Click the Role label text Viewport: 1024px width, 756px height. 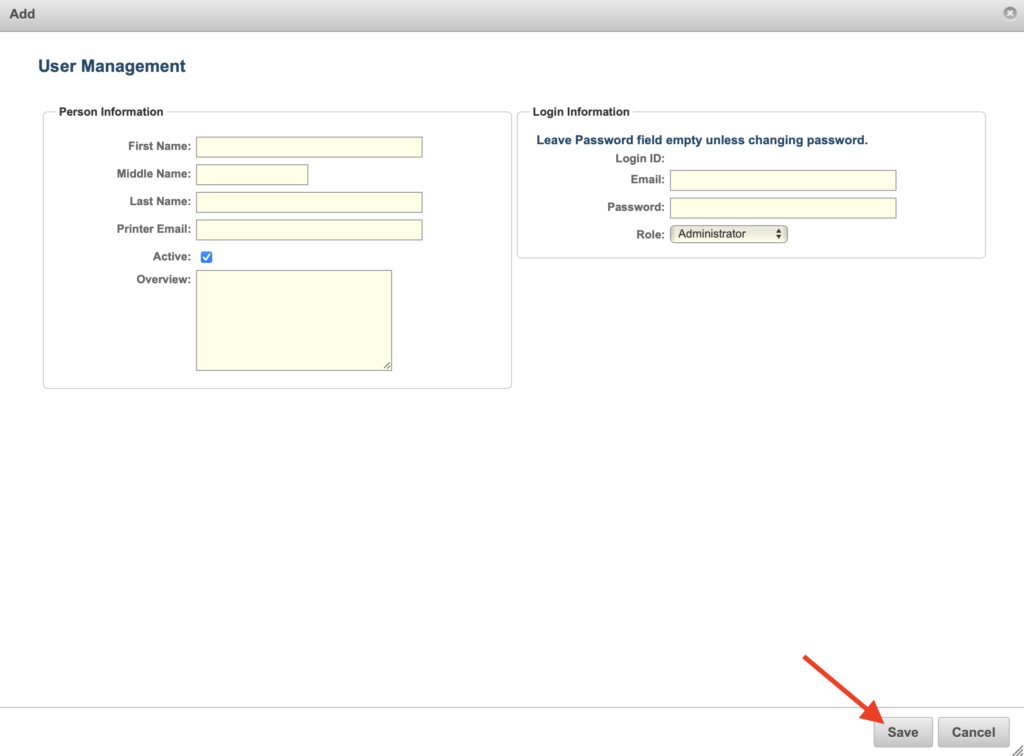(650, 234)
